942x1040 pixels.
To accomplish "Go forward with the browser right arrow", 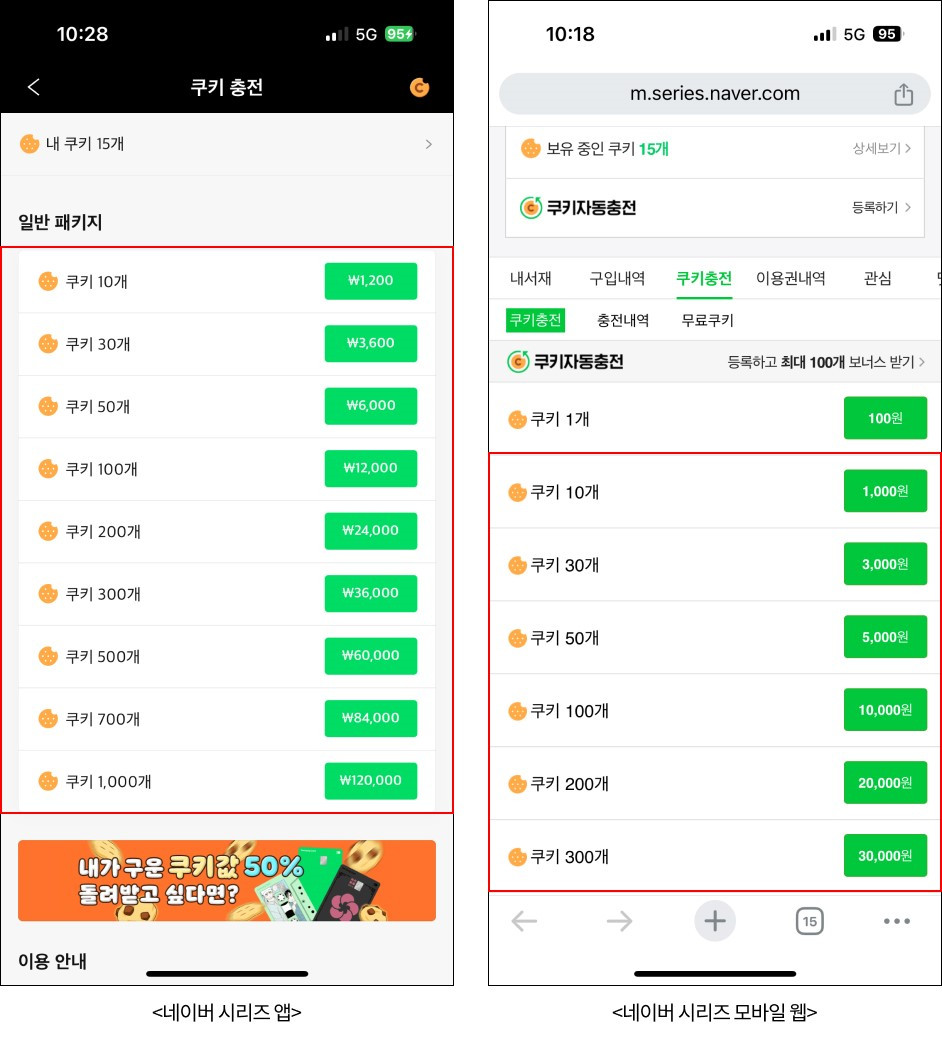I will [620, 921].
